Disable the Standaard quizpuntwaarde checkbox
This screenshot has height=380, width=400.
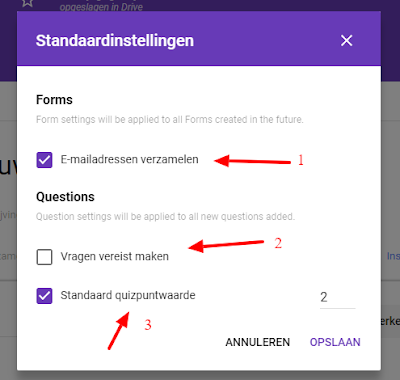pyautogui.click(x=44, y=296)
